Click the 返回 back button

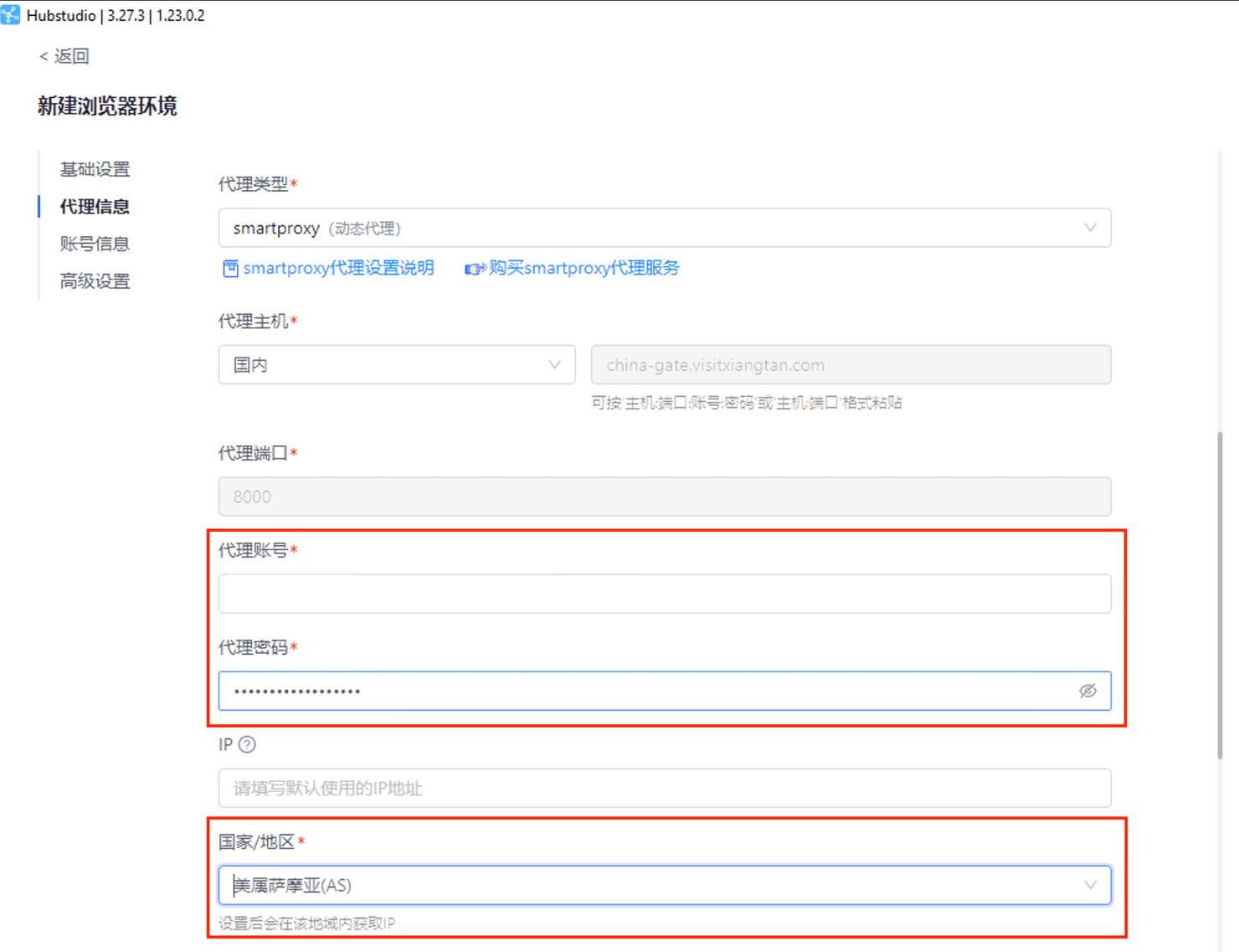pos(64,56)
